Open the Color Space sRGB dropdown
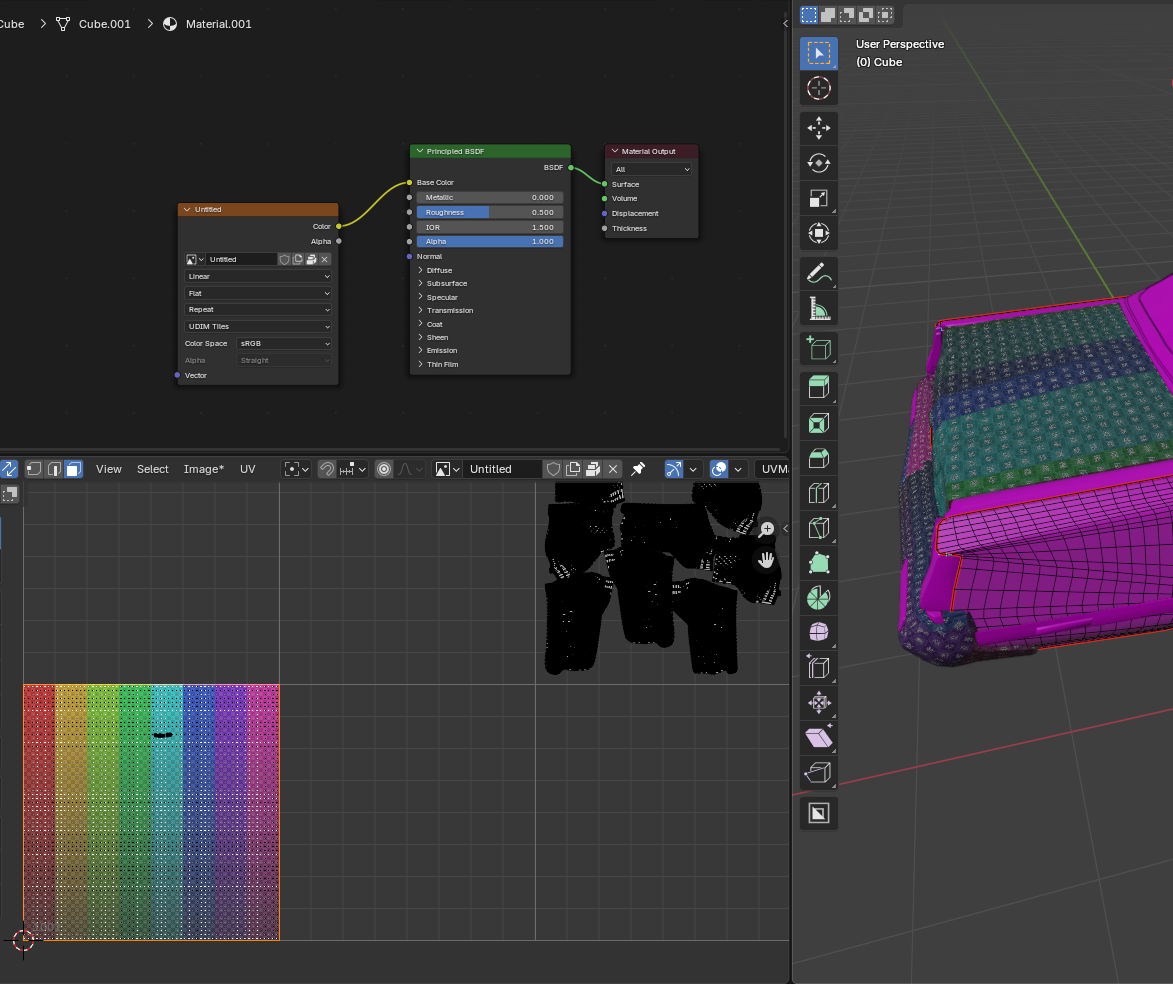The height and width of the screenshot is (984, 1173). point(284,343)
